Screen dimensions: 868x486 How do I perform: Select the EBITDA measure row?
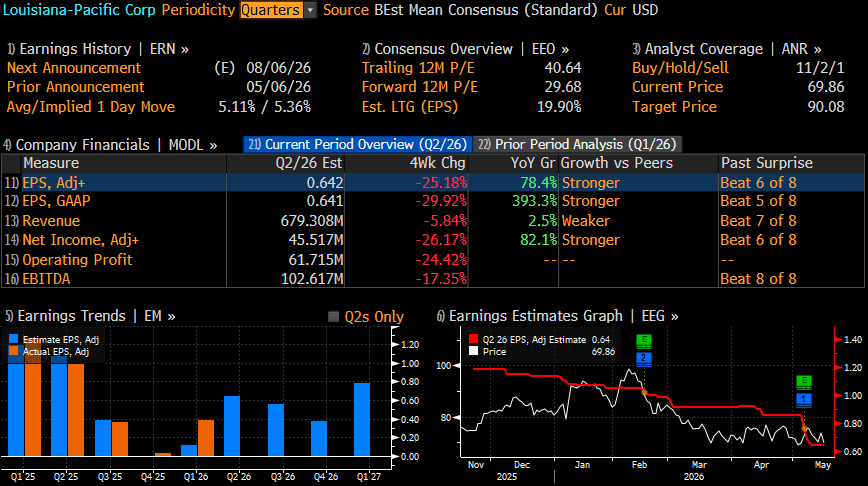point(433,278)
